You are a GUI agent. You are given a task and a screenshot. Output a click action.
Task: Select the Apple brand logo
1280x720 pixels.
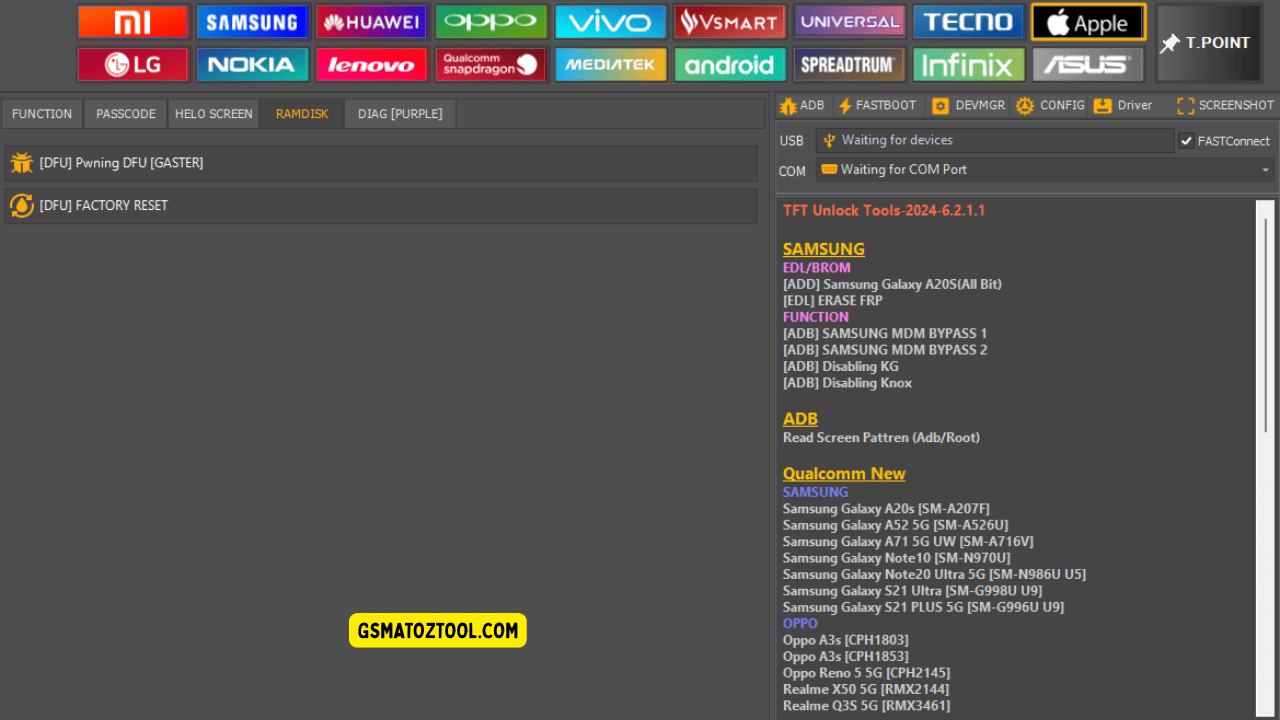click(1088, 21)
